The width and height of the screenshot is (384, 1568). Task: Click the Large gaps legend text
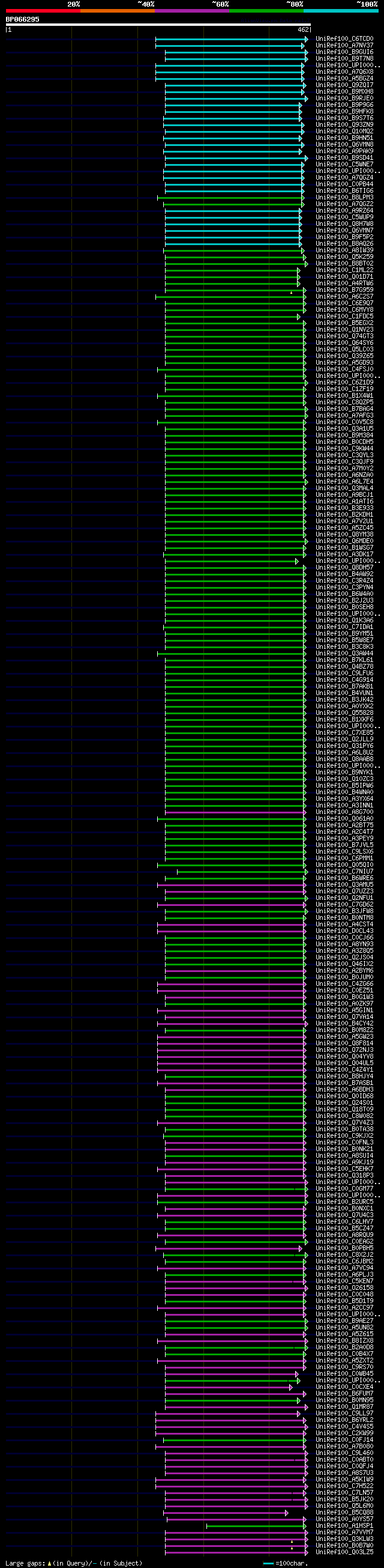click(x=74, y=1563)
